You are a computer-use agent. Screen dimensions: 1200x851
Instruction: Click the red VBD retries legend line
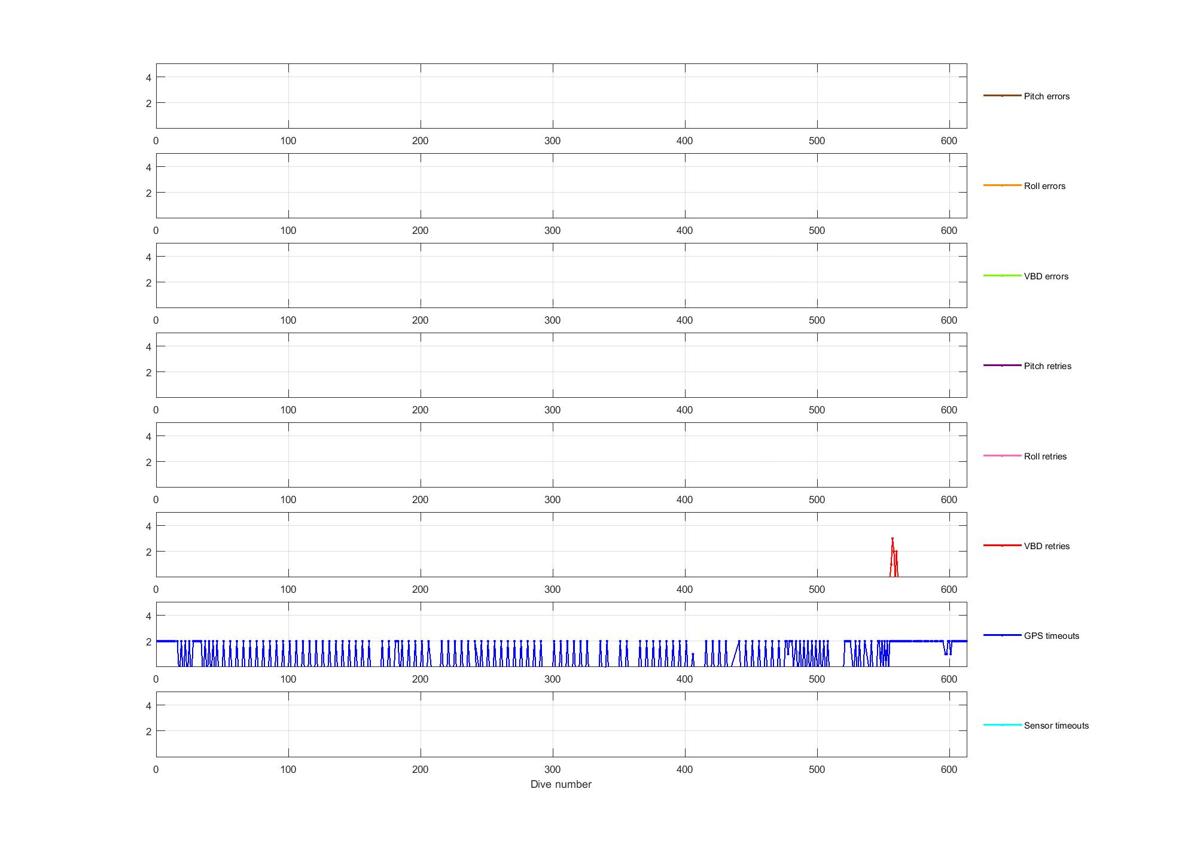(x=1002, y=546)
